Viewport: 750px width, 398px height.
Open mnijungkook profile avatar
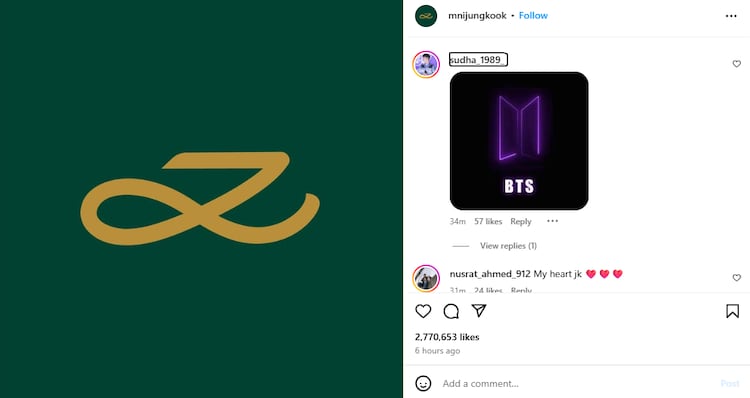click(x=426, y=16)
